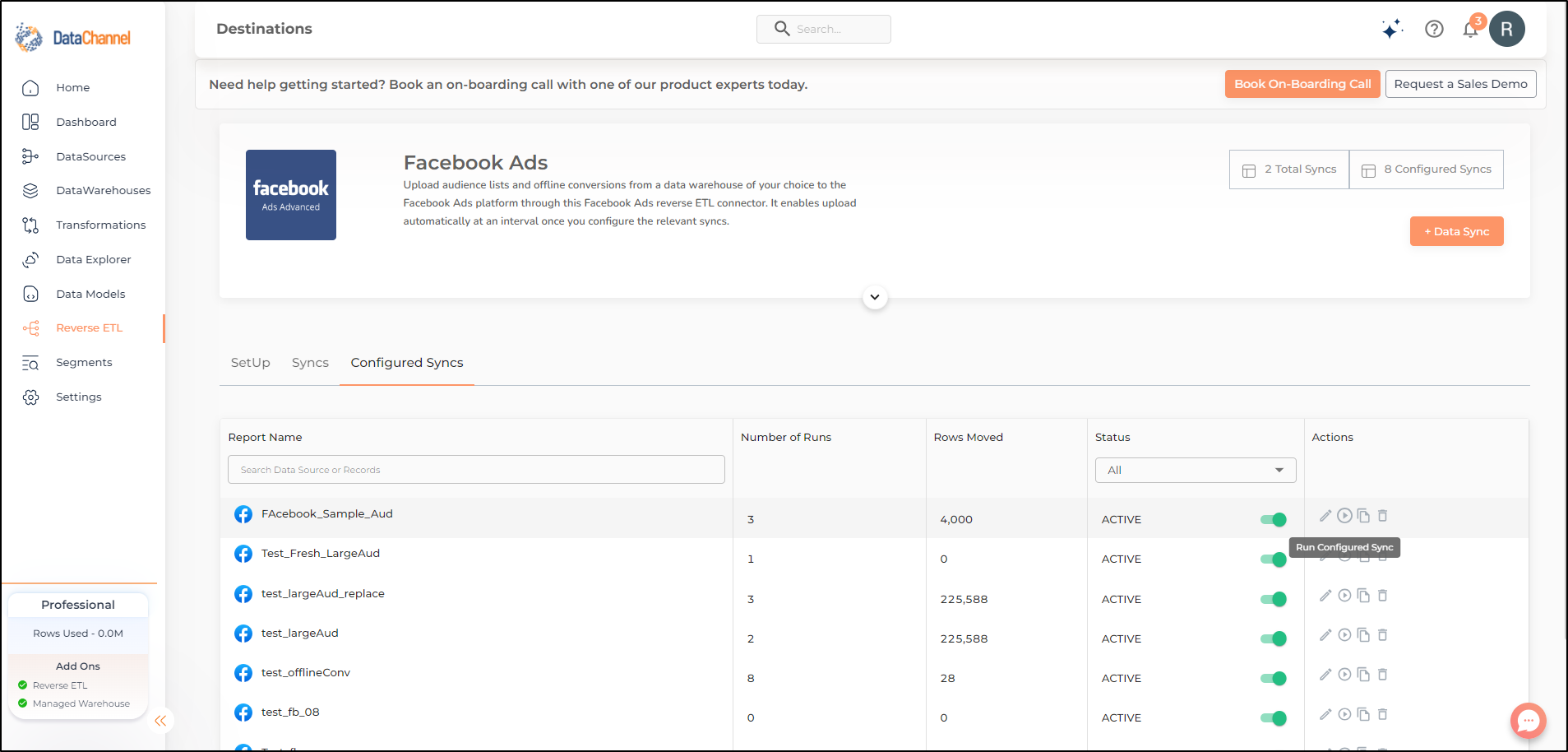Open the user profile avatar R
The width and height of the screenshot is (1568, 752).
pos(1506,30)
